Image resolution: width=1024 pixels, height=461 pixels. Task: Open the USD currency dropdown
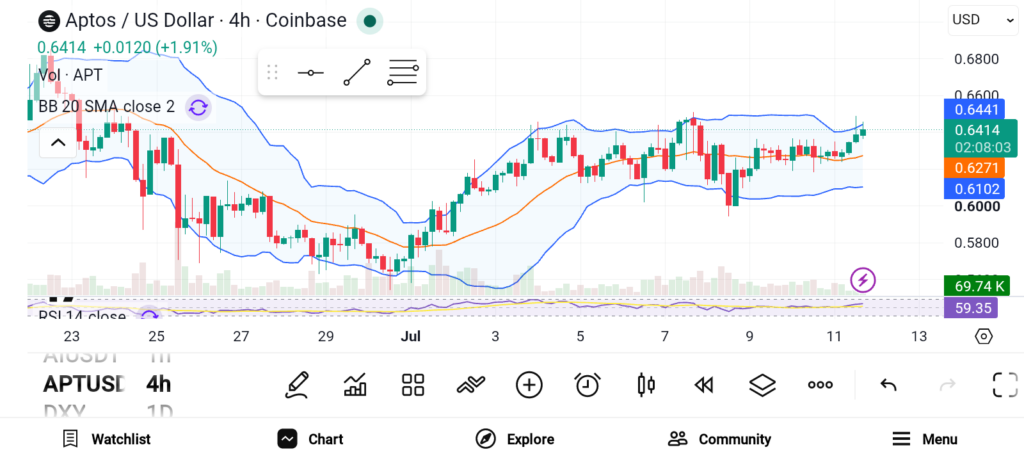tap(984, 20)
